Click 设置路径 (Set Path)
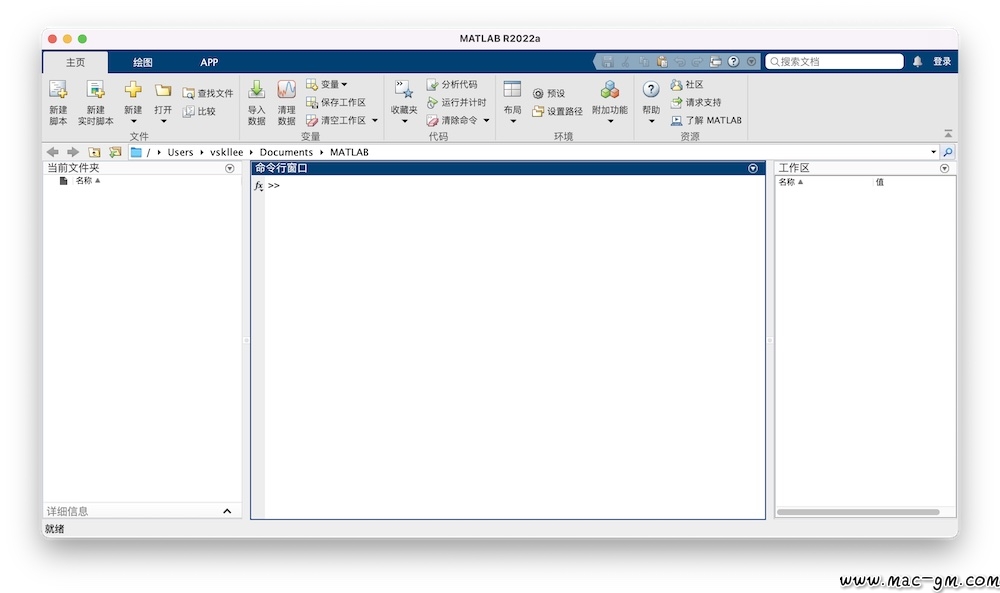The image size is (1000, 593). point(557,111)
